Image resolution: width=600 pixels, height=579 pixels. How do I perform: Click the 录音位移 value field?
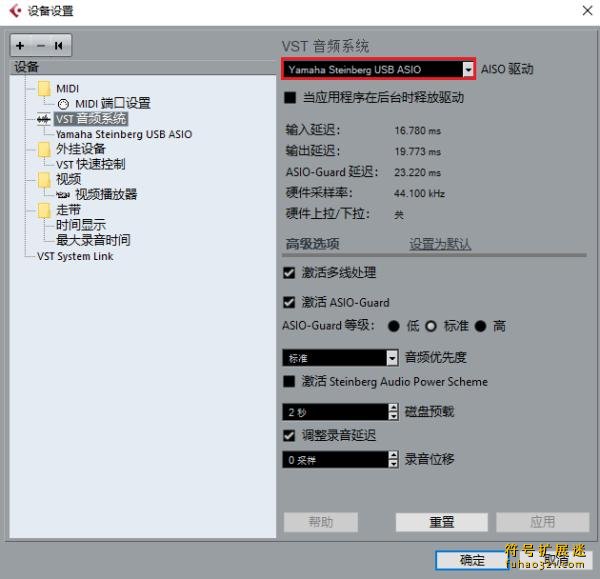click(335, 460)
